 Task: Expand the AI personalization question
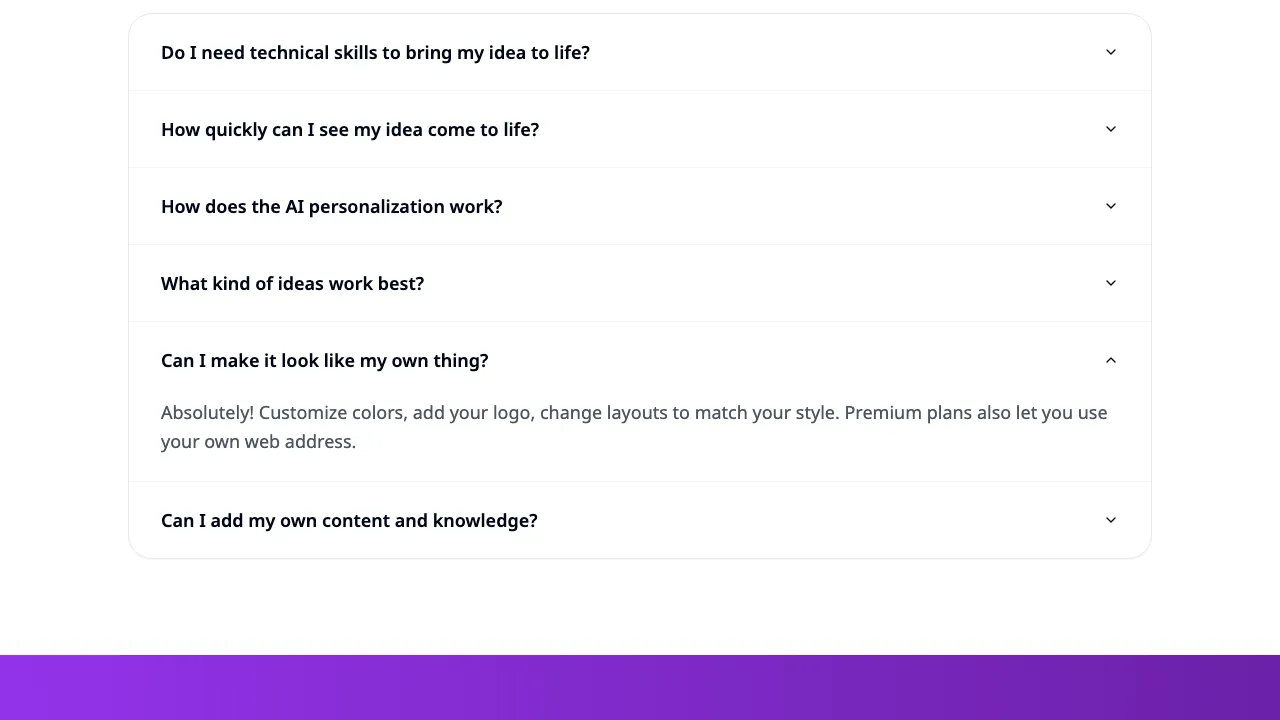(331, 206)
